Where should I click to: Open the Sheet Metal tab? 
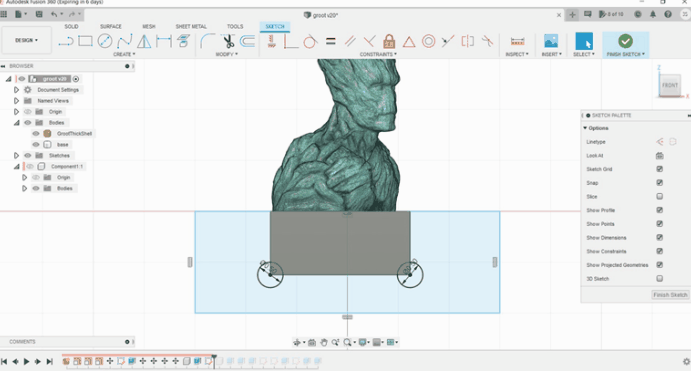191,26
